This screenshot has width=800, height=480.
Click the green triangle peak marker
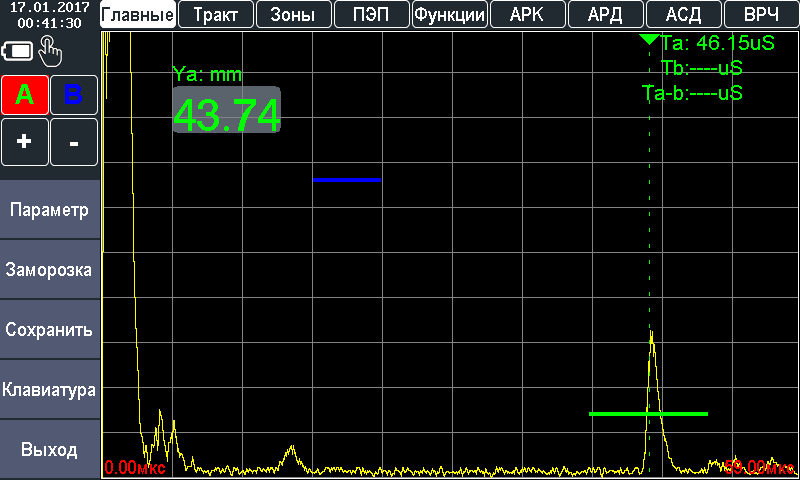pyautogui.click(x=649, y=40)
